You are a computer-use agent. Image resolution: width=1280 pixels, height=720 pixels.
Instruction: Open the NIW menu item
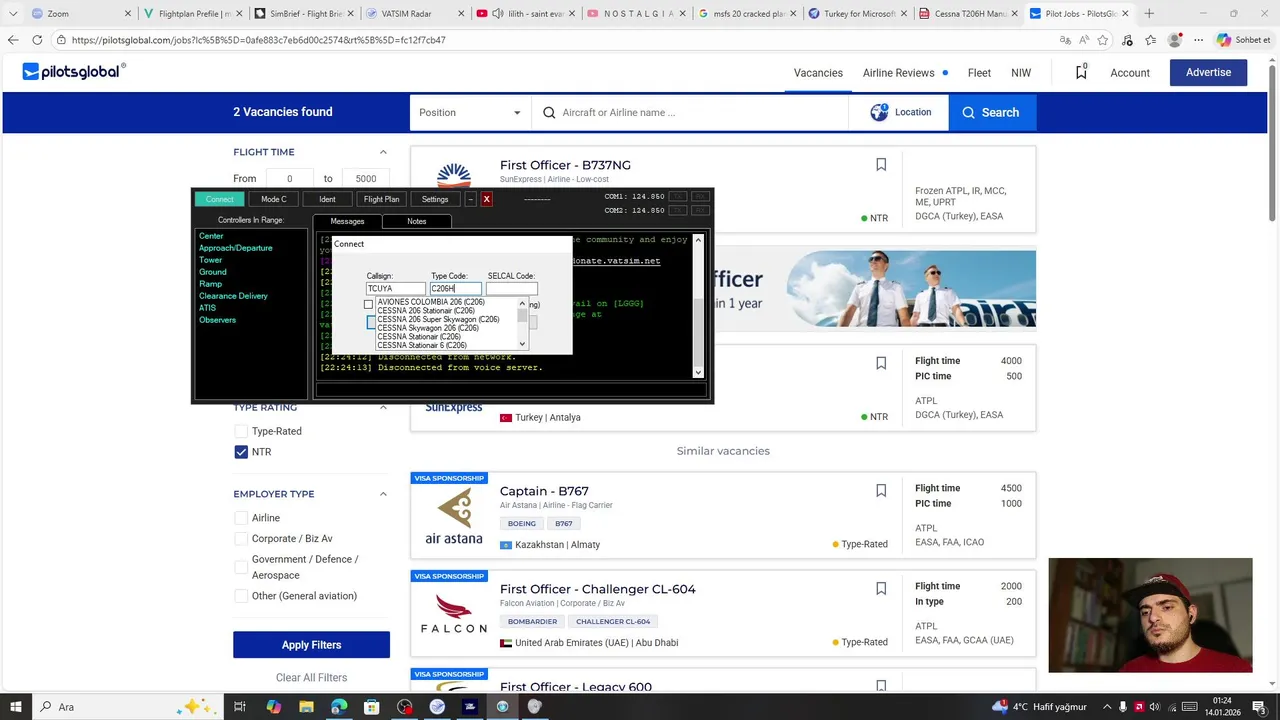[x=1021, y=73]
